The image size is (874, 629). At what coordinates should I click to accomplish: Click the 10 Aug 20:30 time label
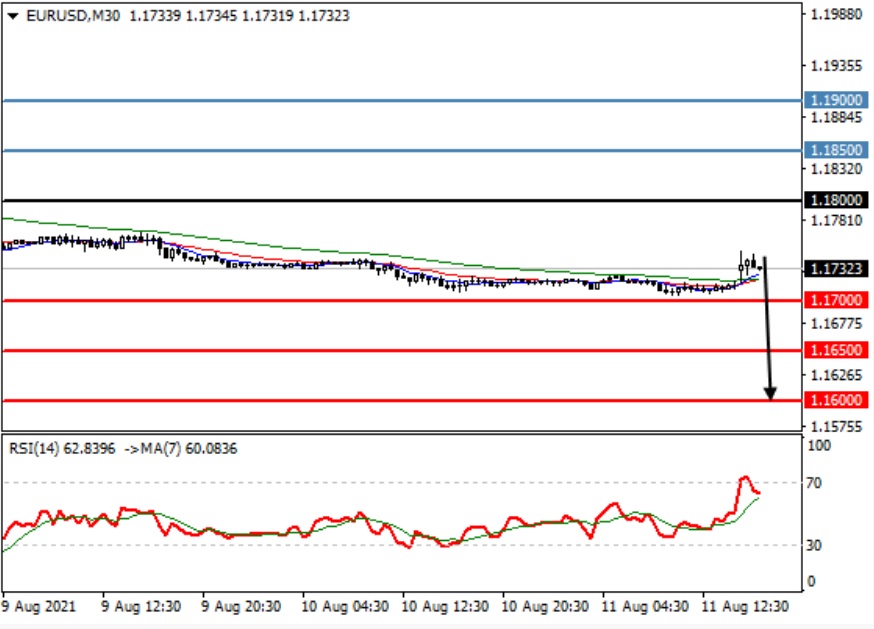(545, 606)
